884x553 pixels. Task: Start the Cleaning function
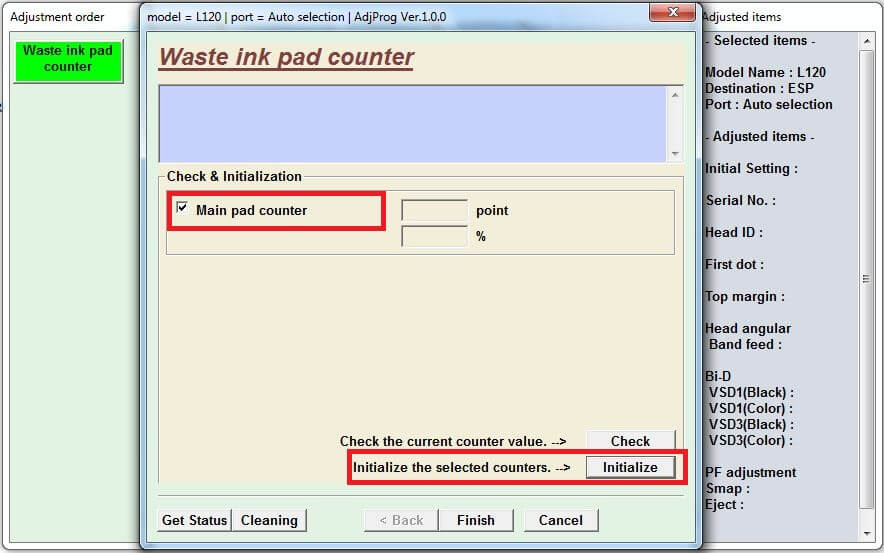(x=269, y=520)
